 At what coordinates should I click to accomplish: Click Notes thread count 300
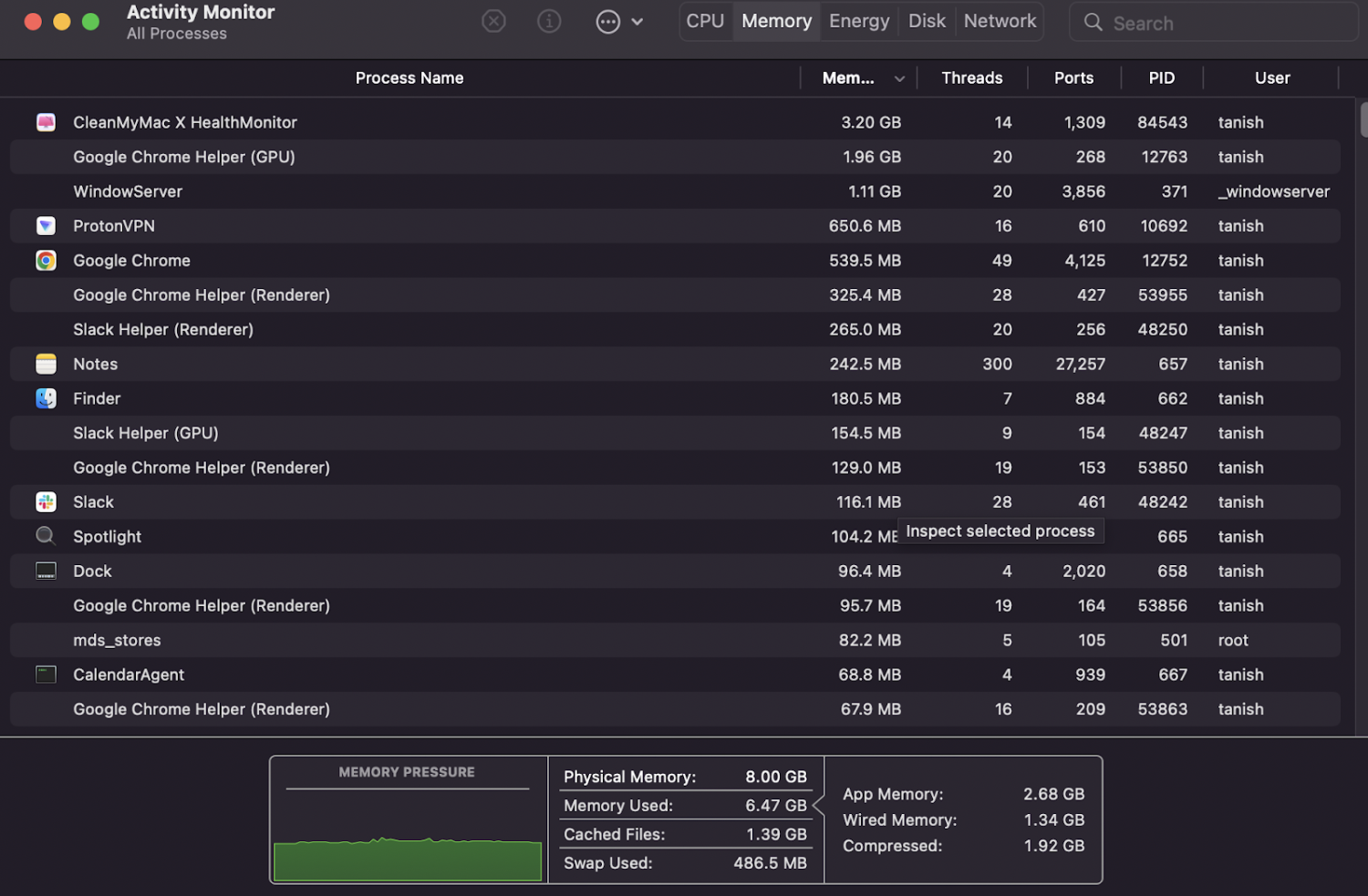click(997, 364)
